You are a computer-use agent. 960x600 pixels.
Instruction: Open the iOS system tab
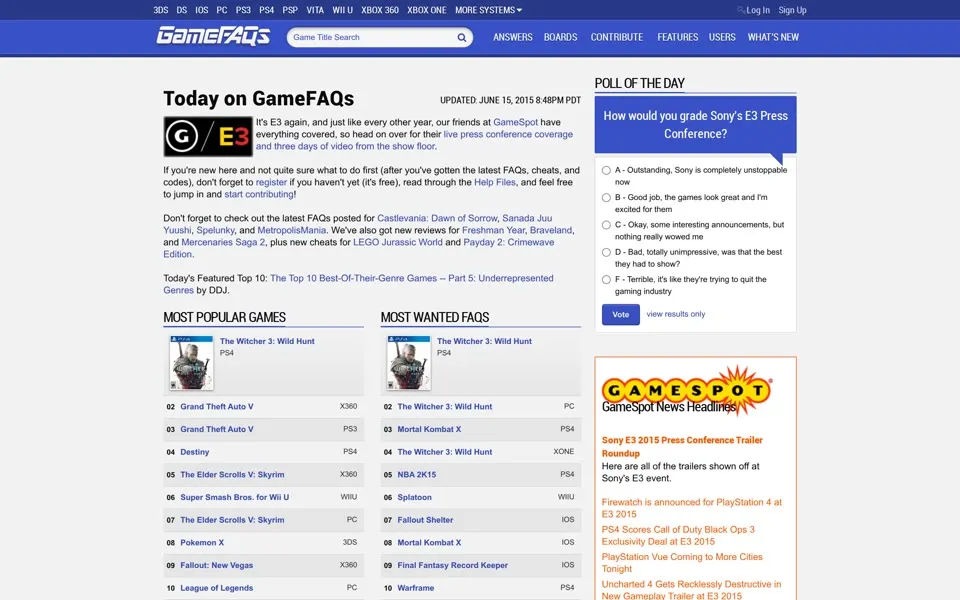tap(201, 10)
